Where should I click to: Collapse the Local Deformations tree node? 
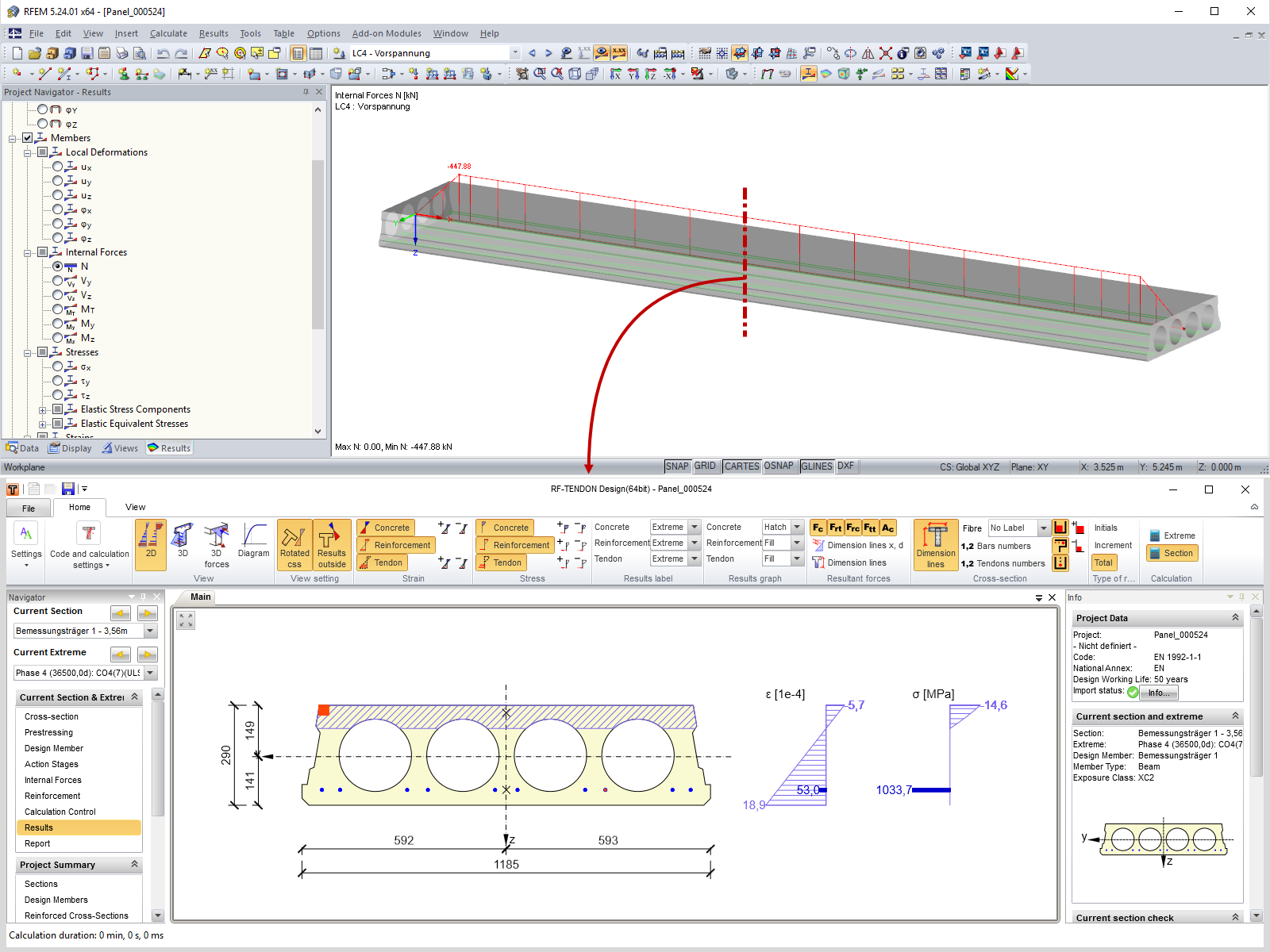[28, 152]
